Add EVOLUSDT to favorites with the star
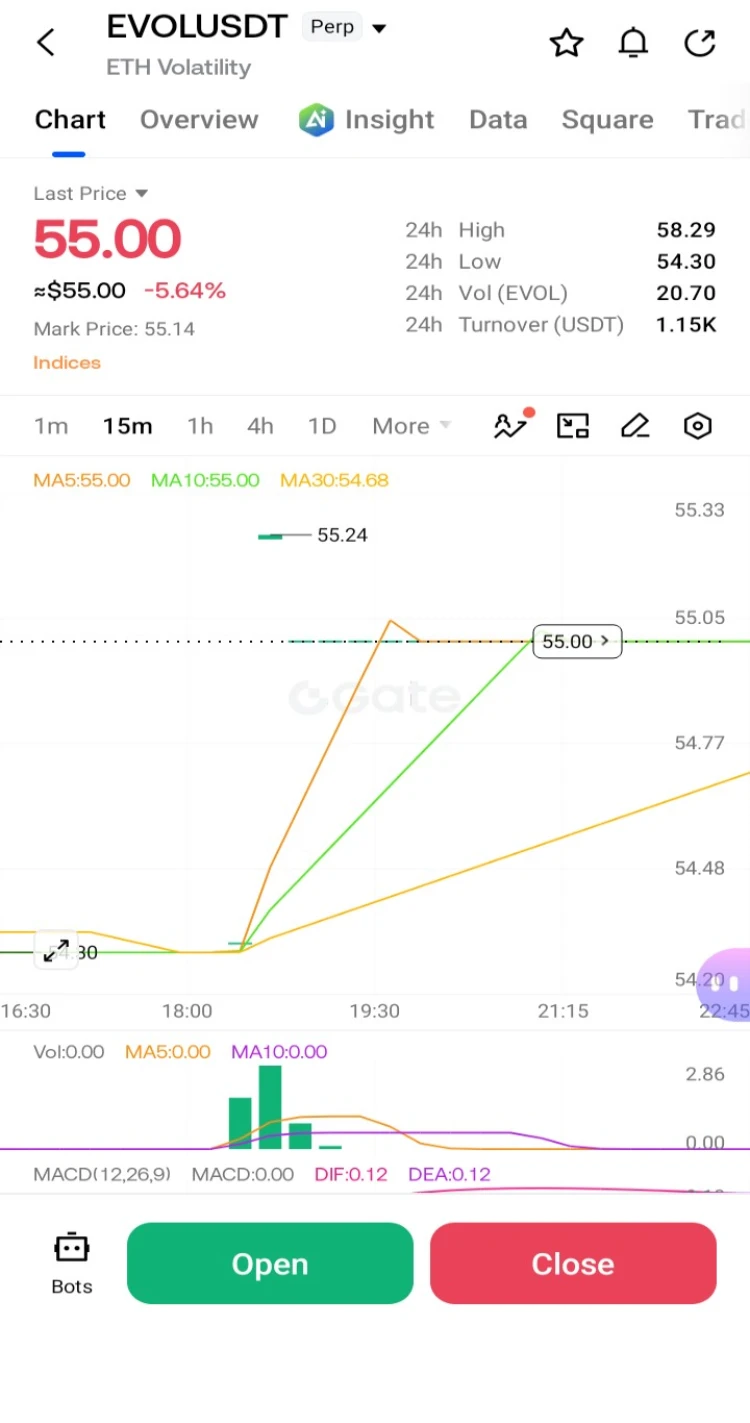Viewport: 750px width, 1423px height. 566,43
